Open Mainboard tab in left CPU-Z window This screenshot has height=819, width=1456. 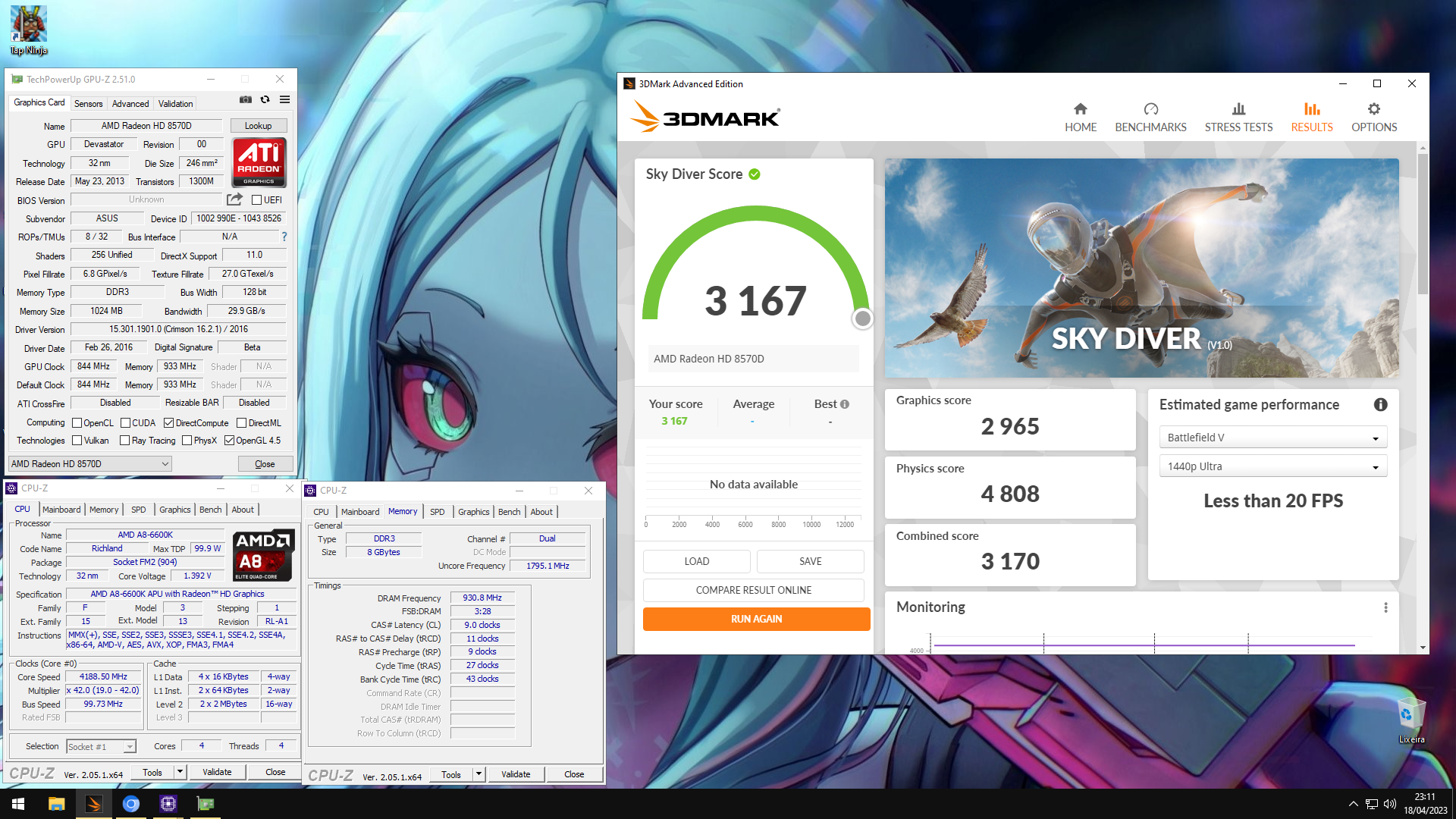tap(61, 510)
